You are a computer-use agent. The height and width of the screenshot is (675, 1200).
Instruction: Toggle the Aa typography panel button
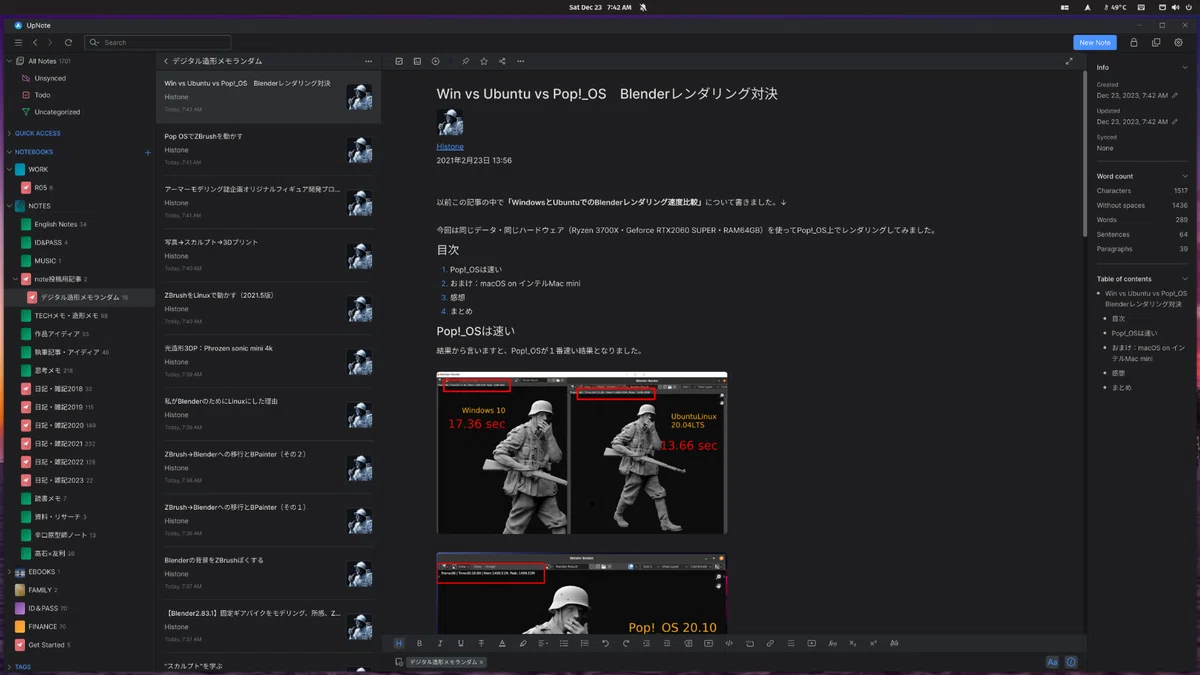pyautogui.click(x=1052, y=662)
